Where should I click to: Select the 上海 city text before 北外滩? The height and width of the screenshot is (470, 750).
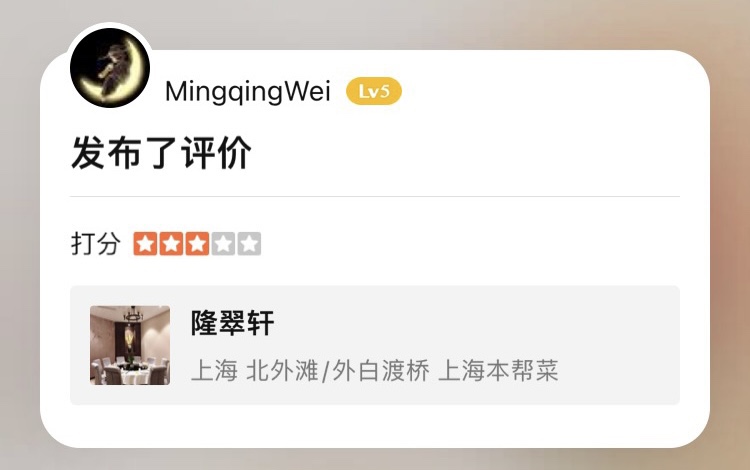pos(214,371)
